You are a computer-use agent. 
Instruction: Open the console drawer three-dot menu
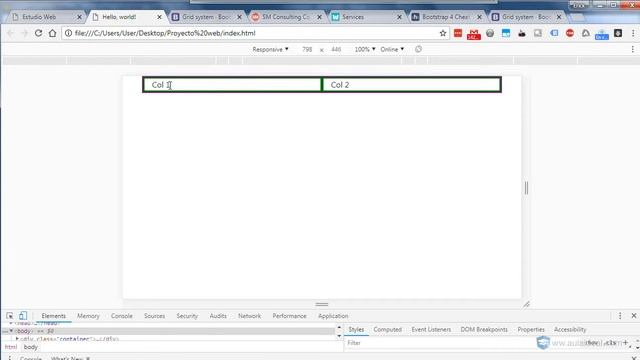point(9,358)
